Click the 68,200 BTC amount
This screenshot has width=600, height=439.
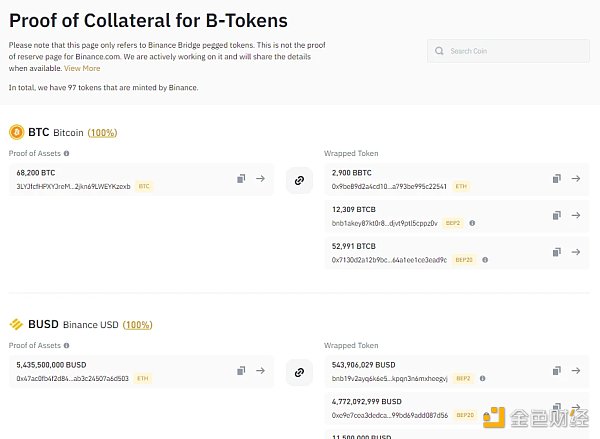click(x=36, y=173)
